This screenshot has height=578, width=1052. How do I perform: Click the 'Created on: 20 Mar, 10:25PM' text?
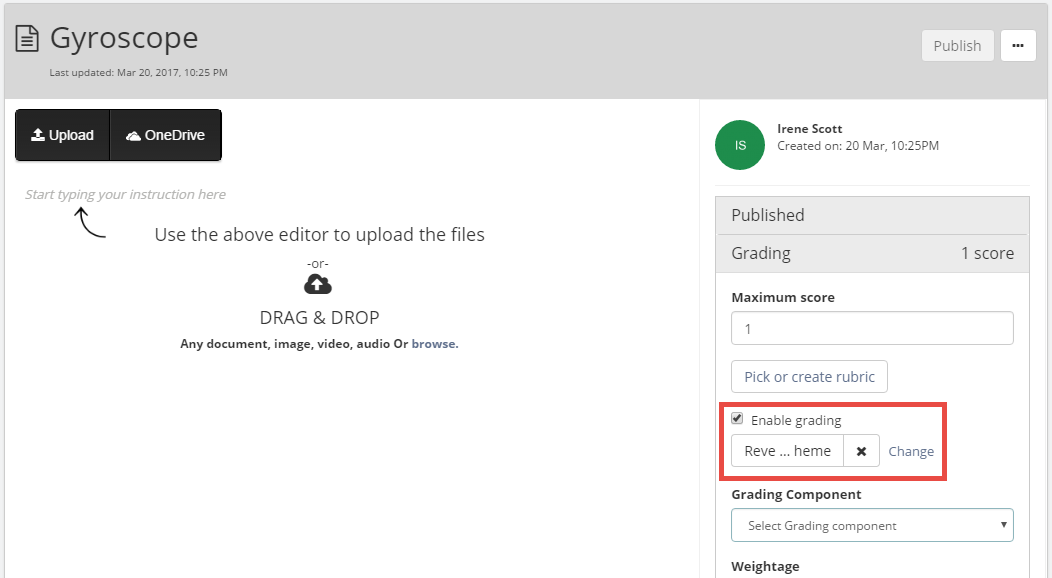(x=858, y=146)
